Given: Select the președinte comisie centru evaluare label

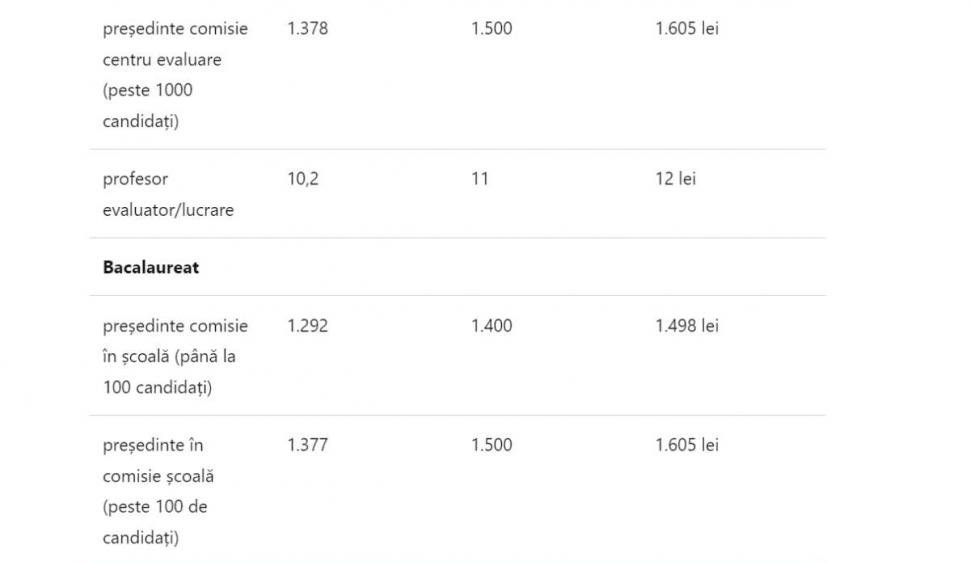Looking at the screenshot, I should click(175, 44).
